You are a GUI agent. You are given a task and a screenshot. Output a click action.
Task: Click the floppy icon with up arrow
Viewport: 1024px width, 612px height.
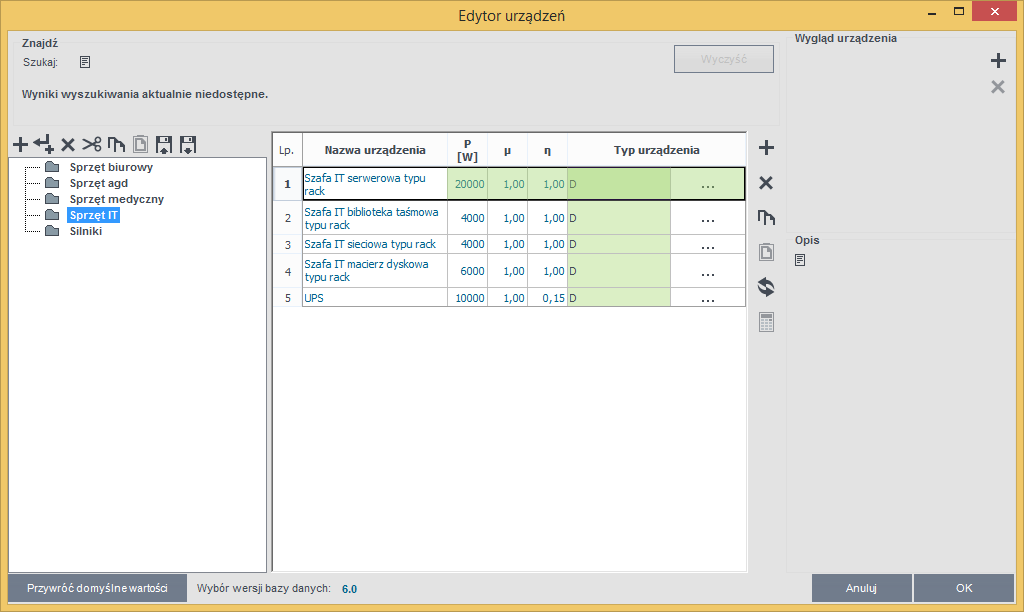[x=164, y=144]
